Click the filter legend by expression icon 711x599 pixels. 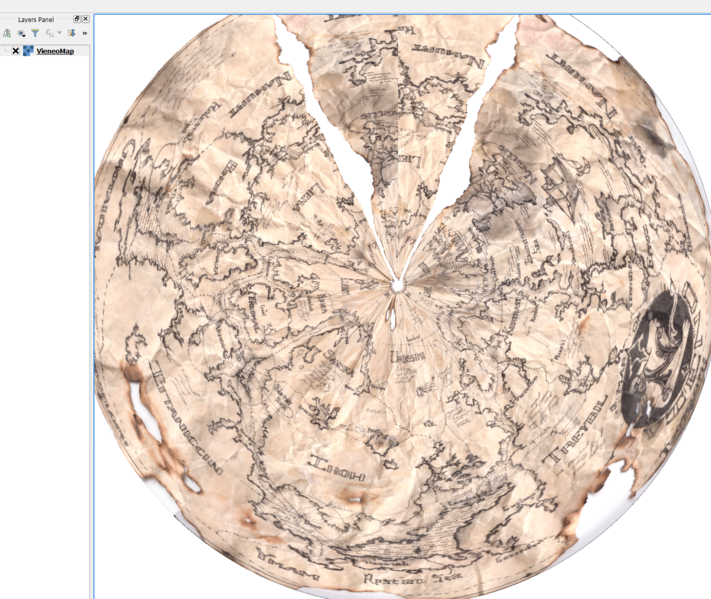[49, 33]
